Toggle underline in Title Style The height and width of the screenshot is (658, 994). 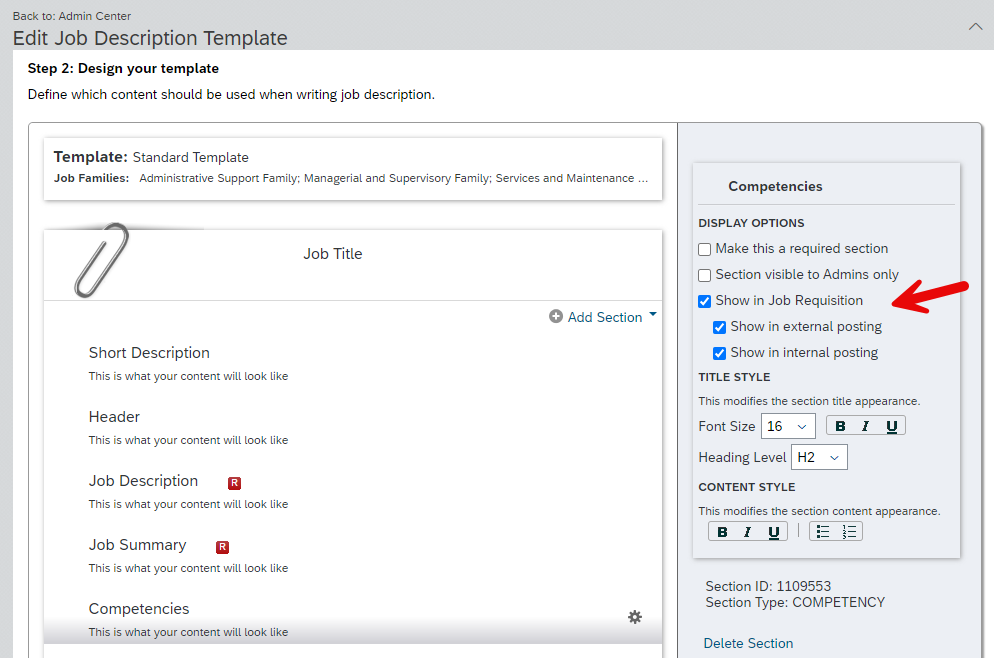891,426
